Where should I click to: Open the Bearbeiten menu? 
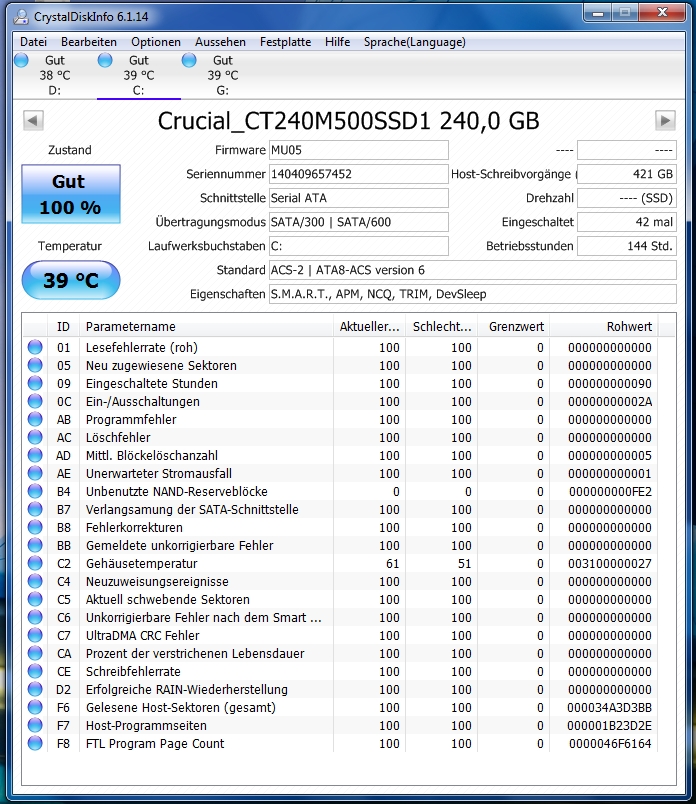pyautogui.click(x=89, y=42)
